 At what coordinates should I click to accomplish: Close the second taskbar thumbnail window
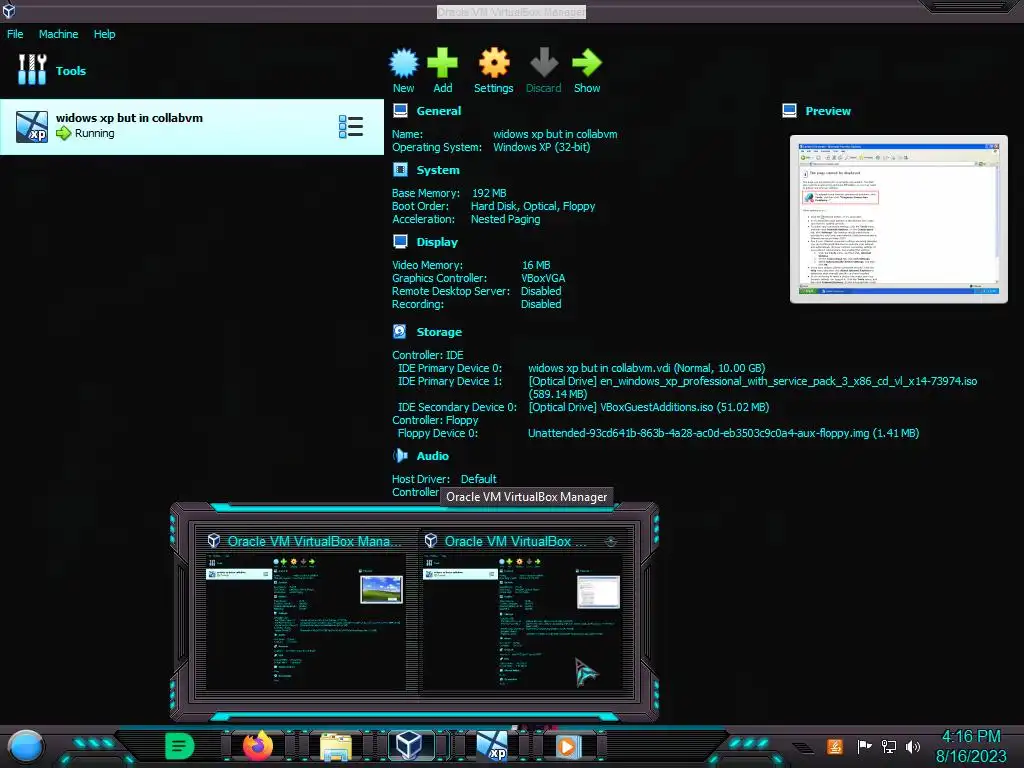(611, 541)
